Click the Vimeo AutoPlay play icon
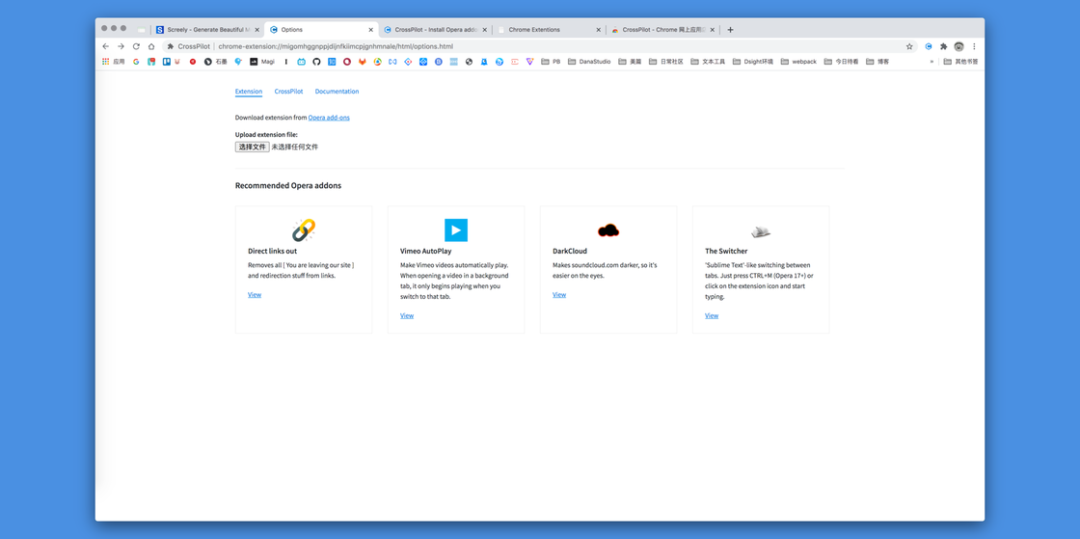Image resolution: width=1080 pixels, height=539 pixels. (x=456, y=230)
